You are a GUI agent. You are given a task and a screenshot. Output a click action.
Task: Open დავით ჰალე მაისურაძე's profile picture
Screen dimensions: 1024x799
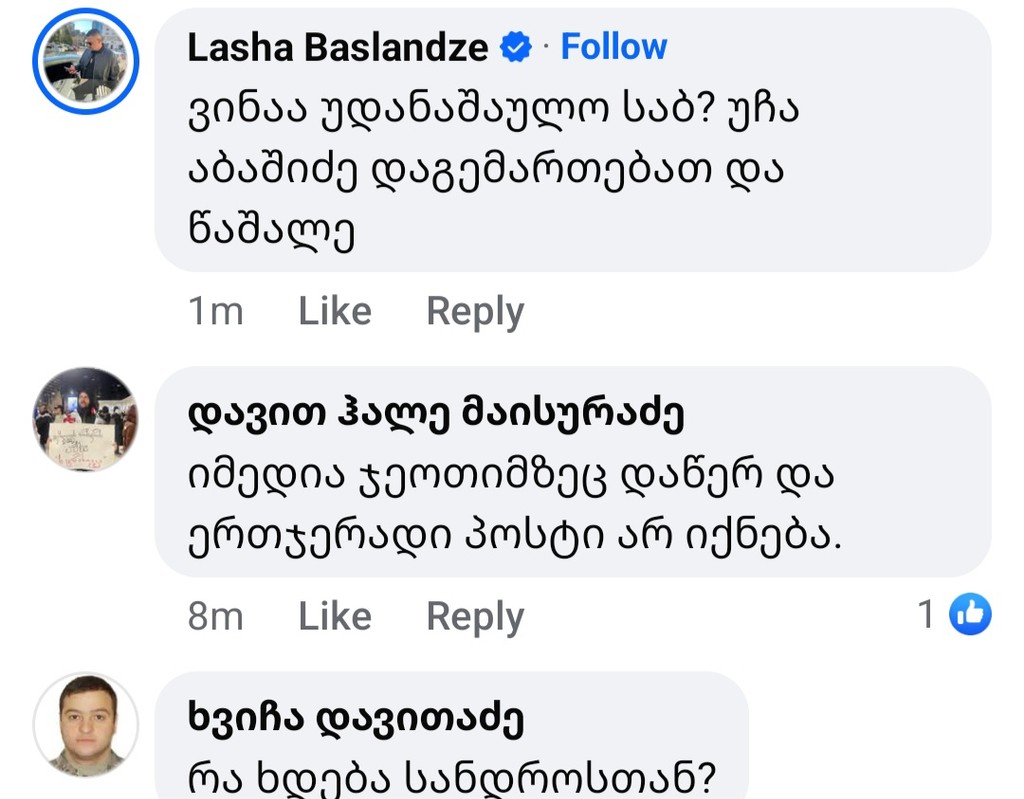[x=85, y=419]
